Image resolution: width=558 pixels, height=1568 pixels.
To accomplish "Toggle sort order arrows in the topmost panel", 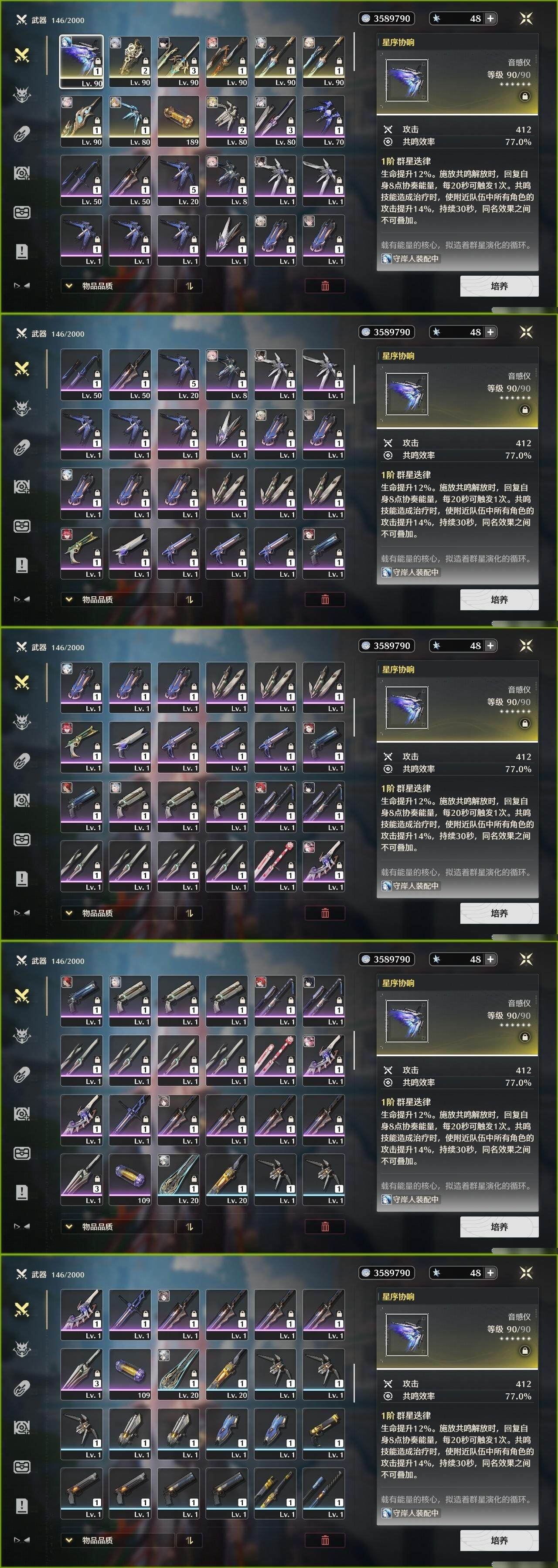I will coord(190,286).
